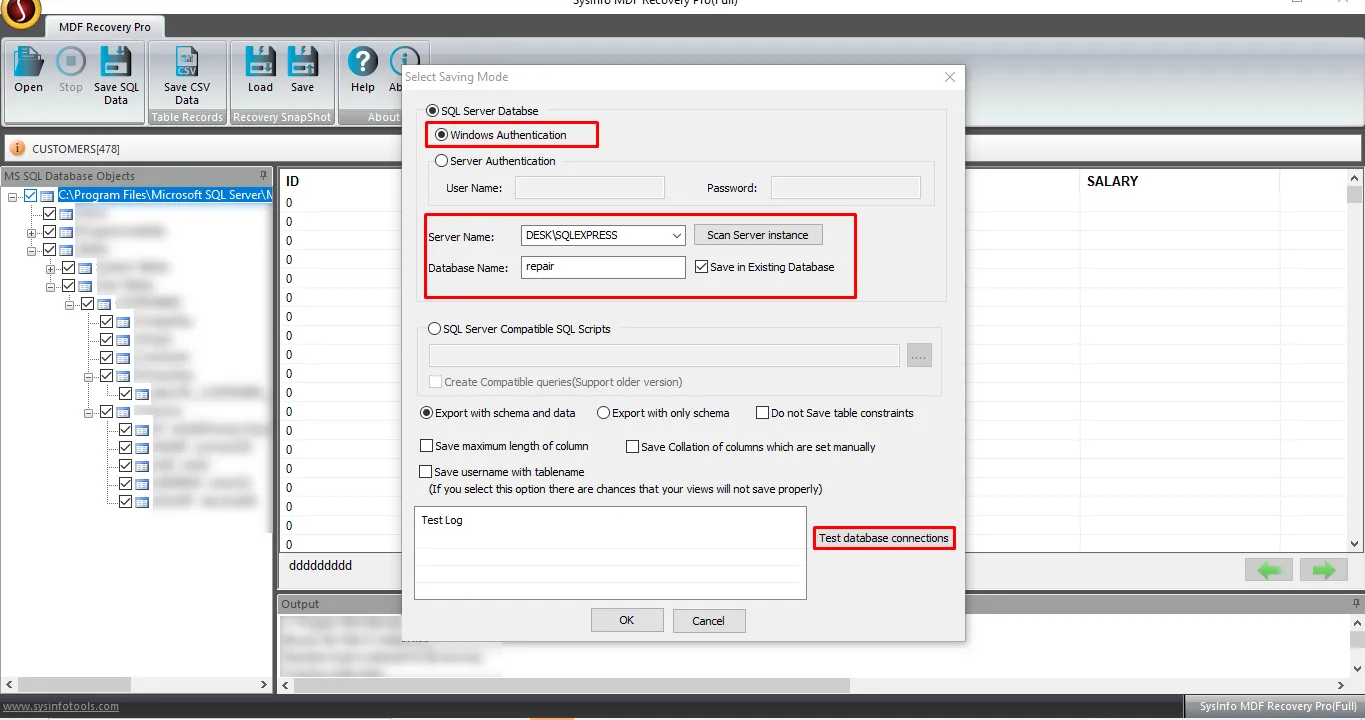Click the Save CSV Data icon
This screenshot has height=720, width=1365.
coord(187,76)
